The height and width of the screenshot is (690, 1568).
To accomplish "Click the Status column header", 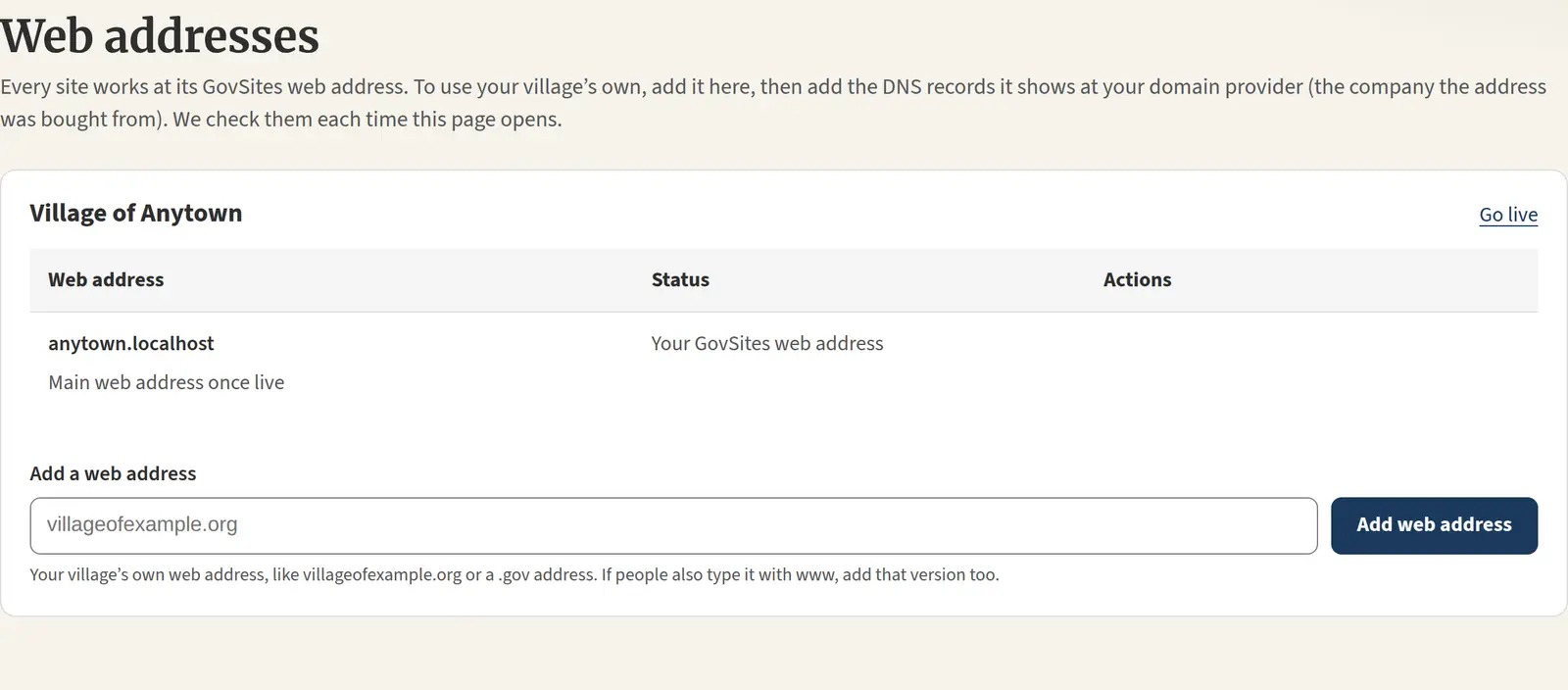I will coord(680,280).
